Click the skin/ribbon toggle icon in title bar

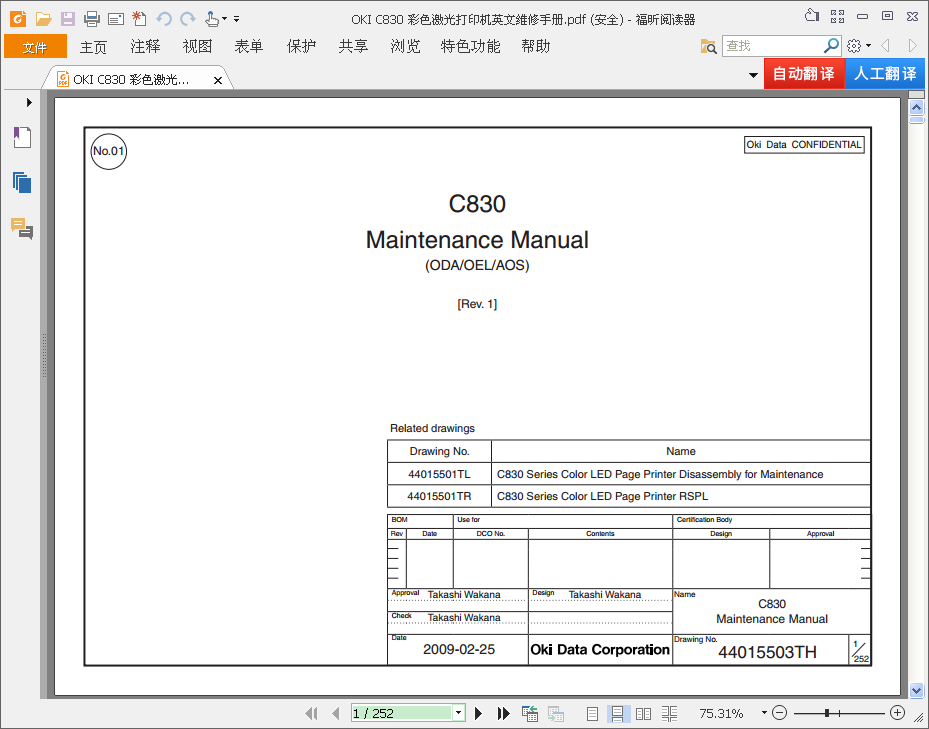click(812, 16)
